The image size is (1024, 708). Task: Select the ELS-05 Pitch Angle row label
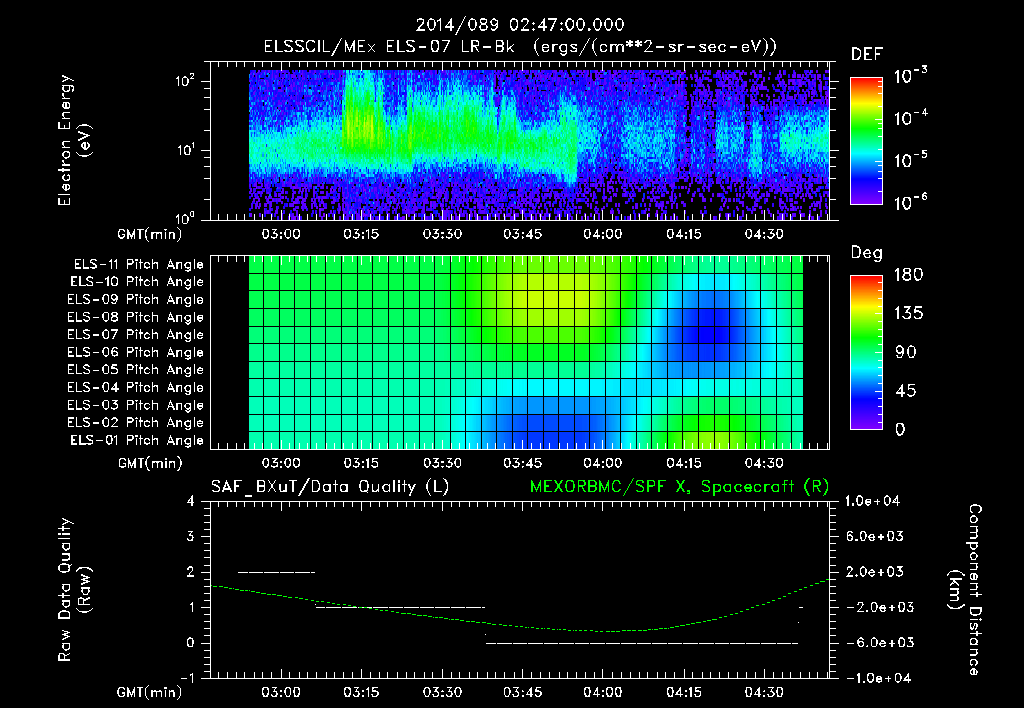pos(136,370)
